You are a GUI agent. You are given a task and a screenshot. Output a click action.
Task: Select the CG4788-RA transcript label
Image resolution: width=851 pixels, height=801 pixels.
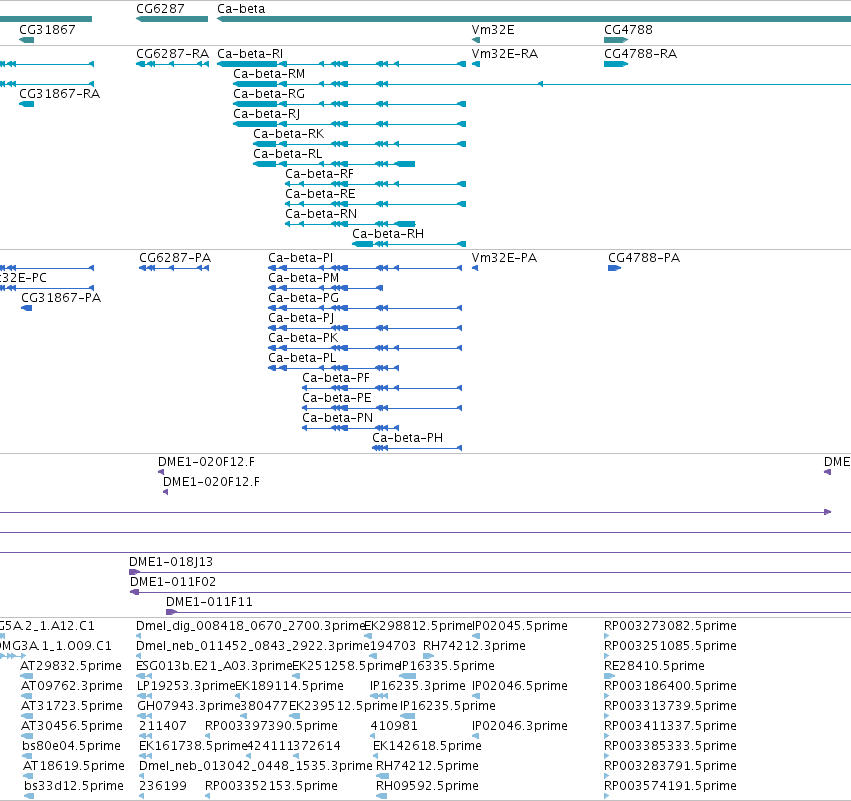click(640, 53)
